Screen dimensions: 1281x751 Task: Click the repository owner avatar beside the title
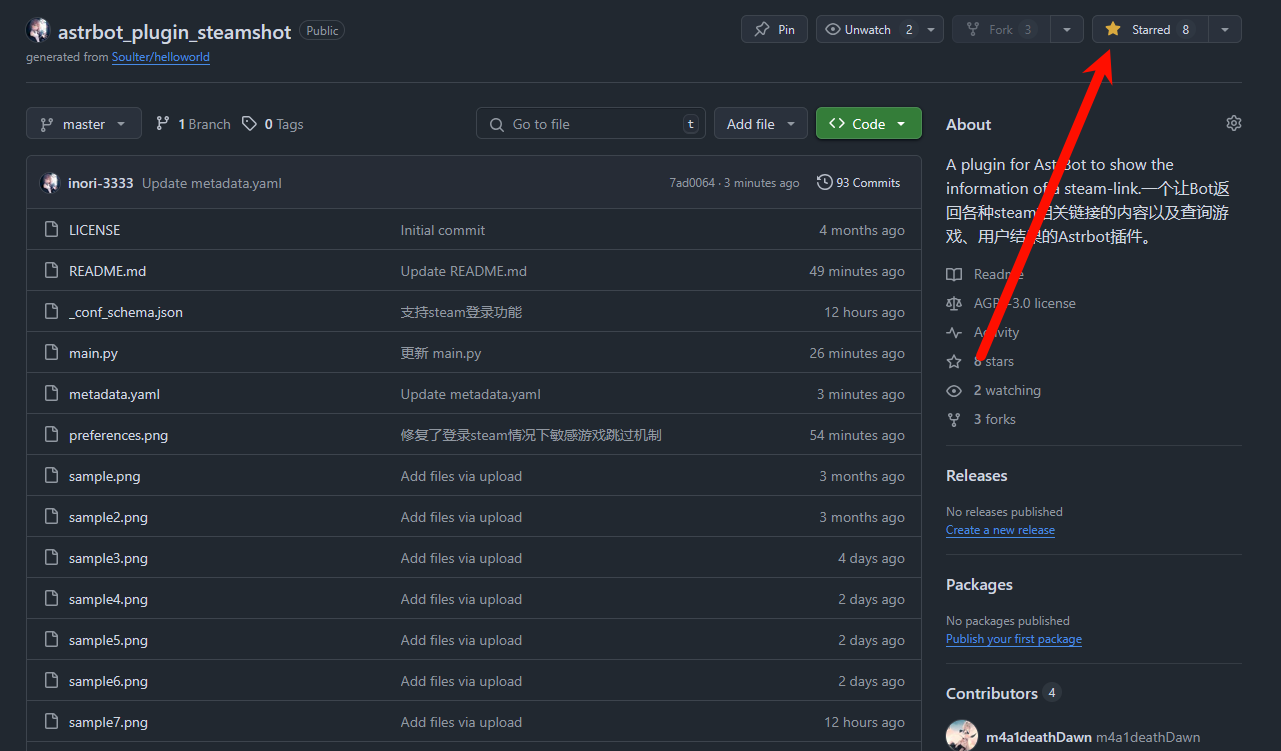38,30
